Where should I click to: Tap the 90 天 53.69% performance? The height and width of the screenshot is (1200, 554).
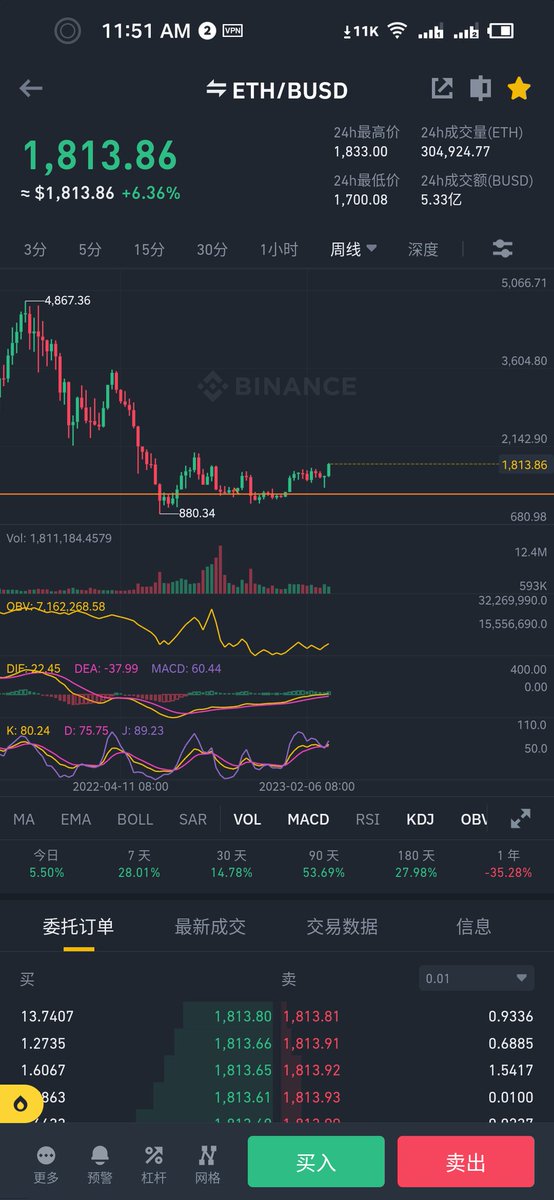[322, 864]
